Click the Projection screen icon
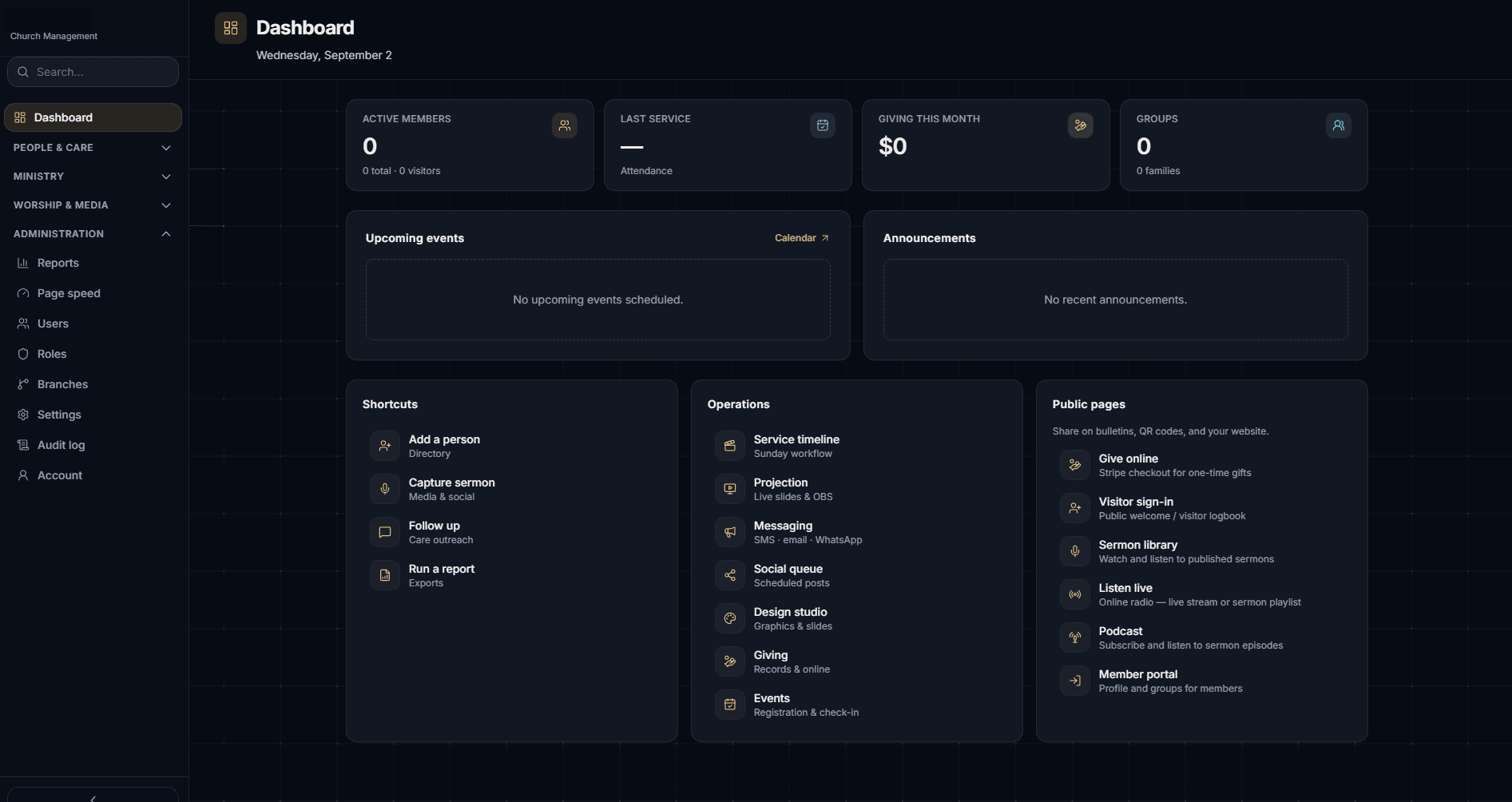 pos(730,489)
